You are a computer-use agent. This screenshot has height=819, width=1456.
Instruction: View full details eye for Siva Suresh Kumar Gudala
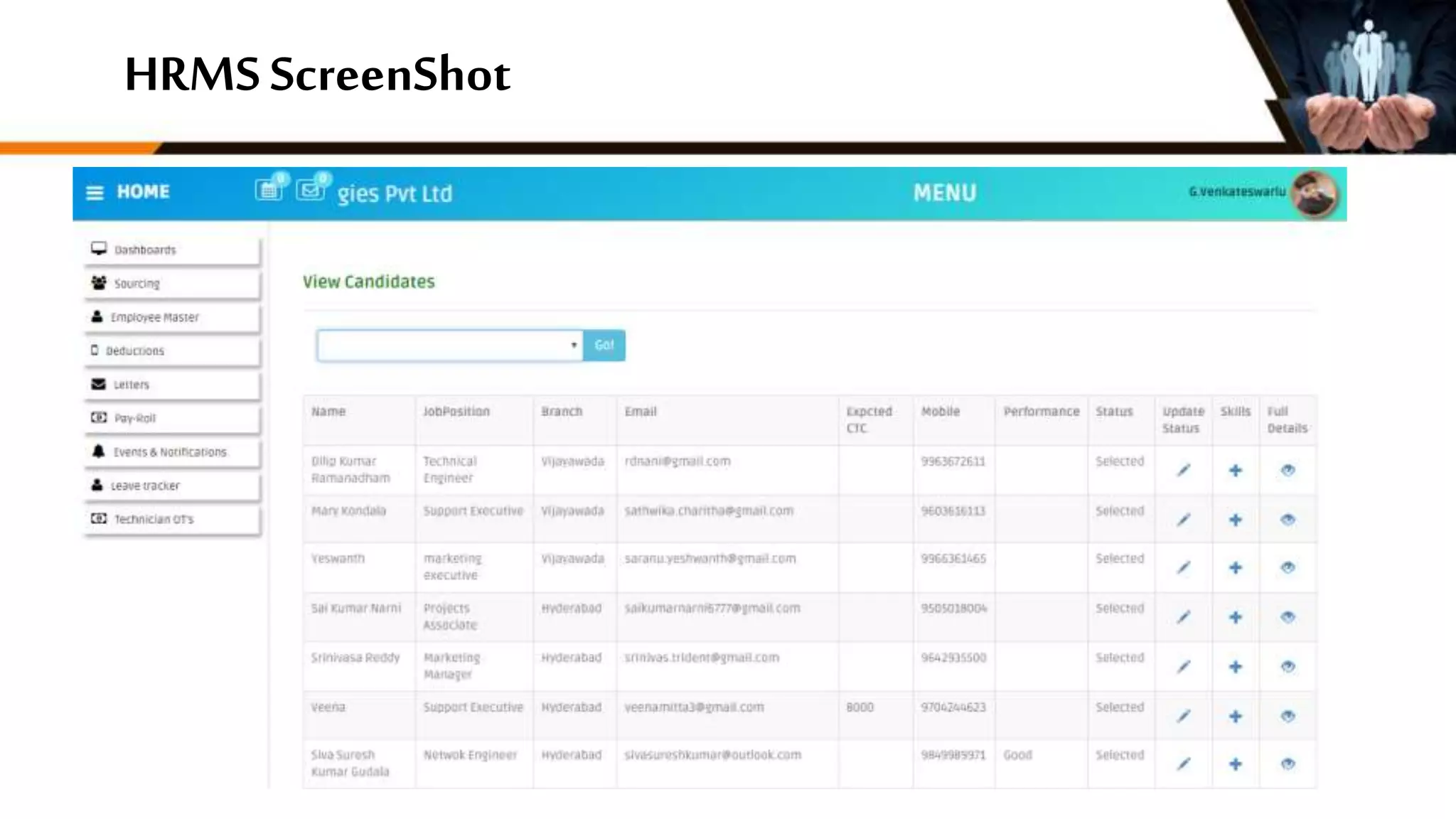(1288, 764)
